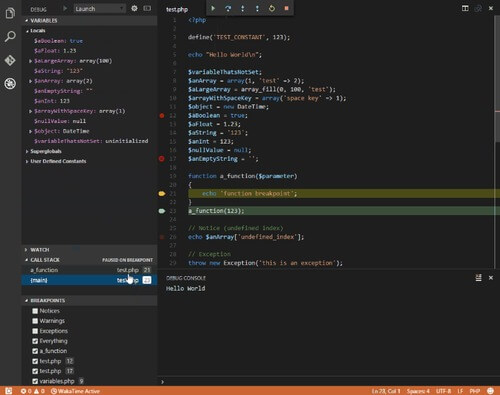Restart the debug session
The image size is (500, 395).
272,8
